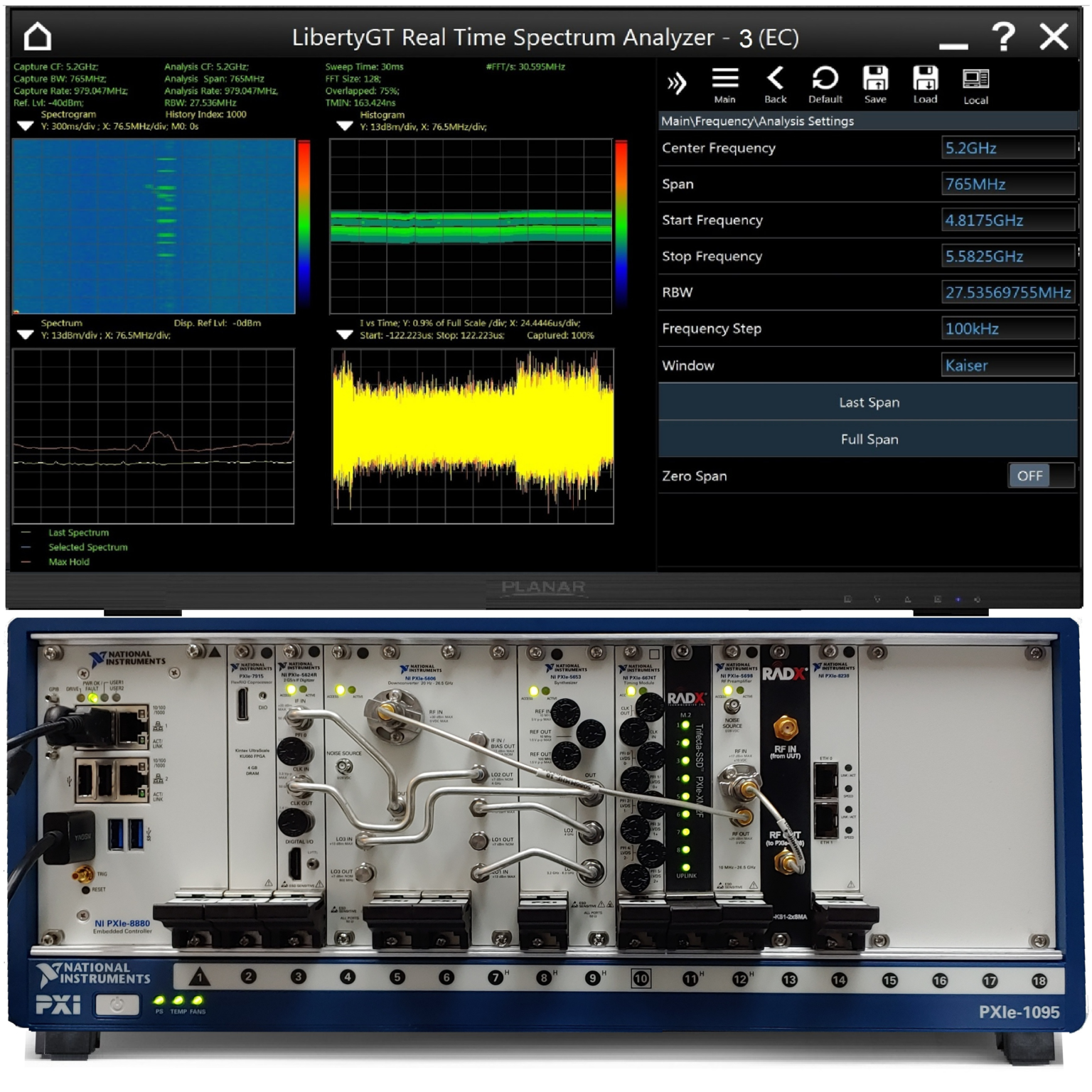
Task: Select the Window Kaiser value field
Action: pos(1007,365)
